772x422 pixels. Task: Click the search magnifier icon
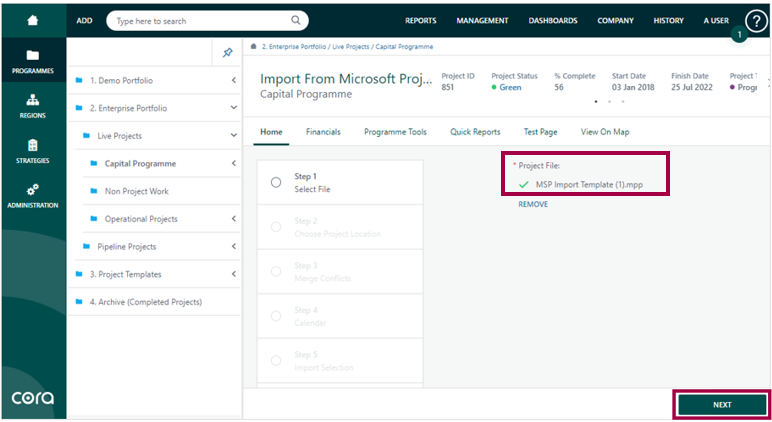tap(295, 20)
